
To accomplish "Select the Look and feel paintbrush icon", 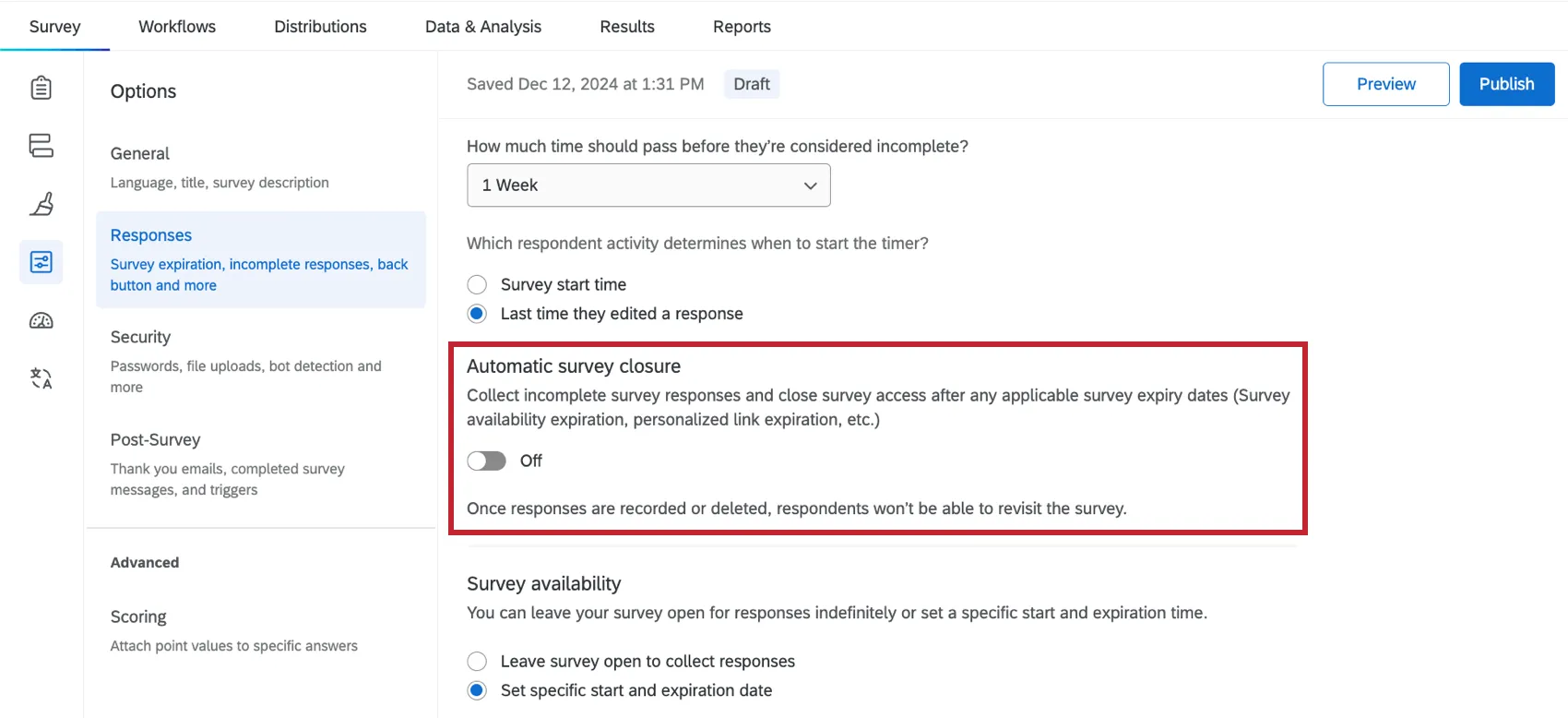I will click(41, 204).
